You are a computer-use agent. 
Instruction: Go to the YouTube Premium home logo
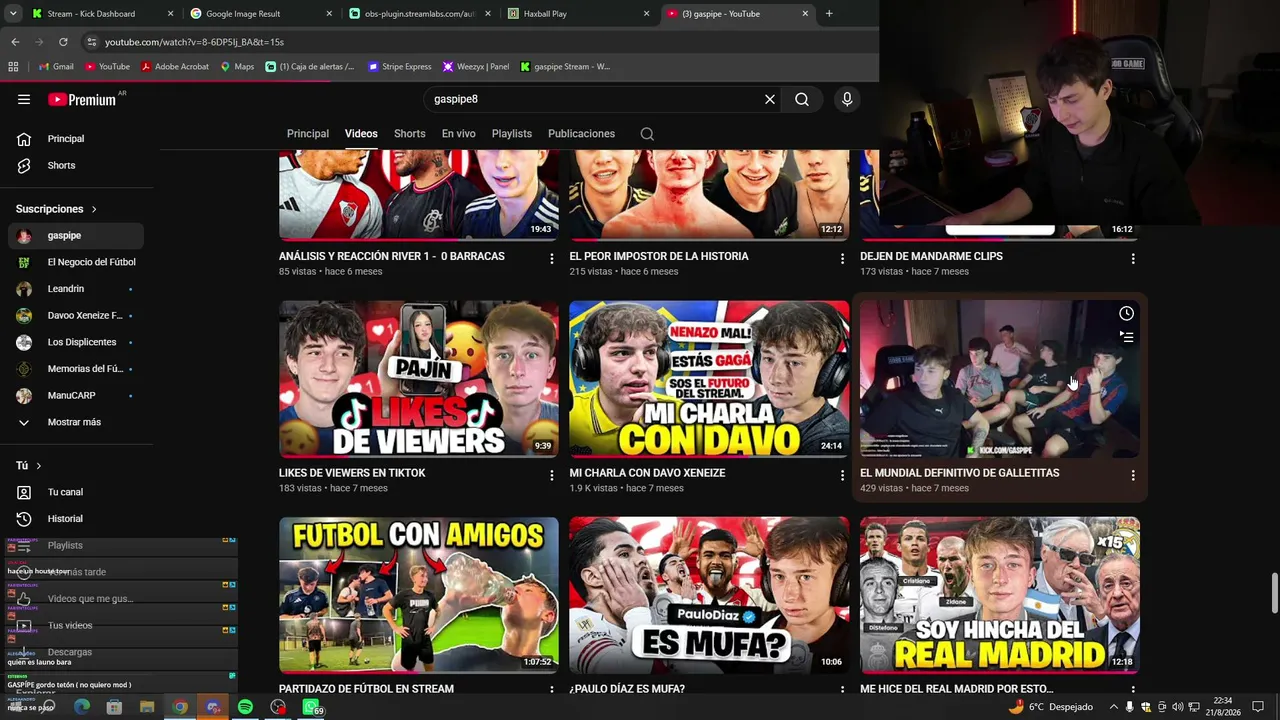83,99
